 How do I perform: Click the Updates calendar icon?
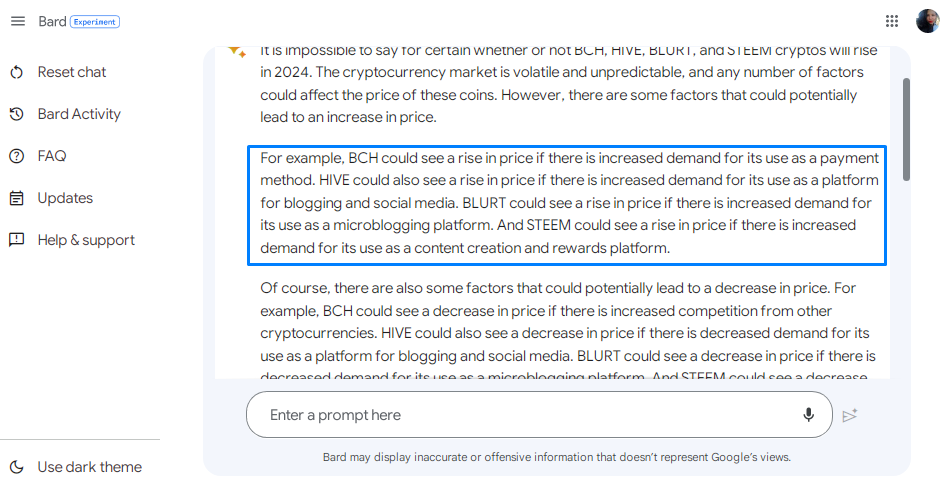click(17, 198)
